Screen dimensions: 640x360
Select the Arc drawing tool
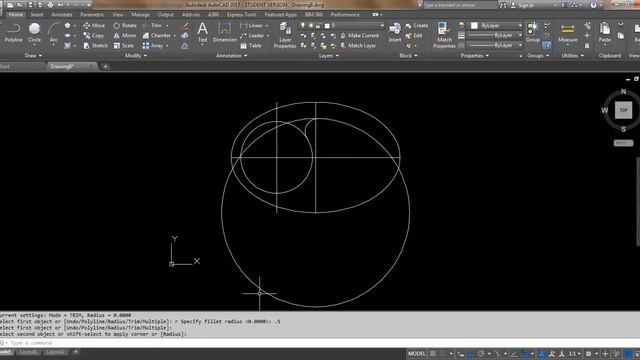[53, 33]
